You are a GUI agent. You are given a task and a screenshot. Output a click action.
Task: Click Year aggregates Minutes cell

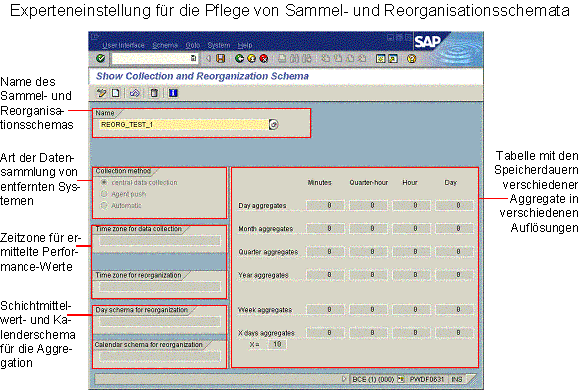pos(325,275)
